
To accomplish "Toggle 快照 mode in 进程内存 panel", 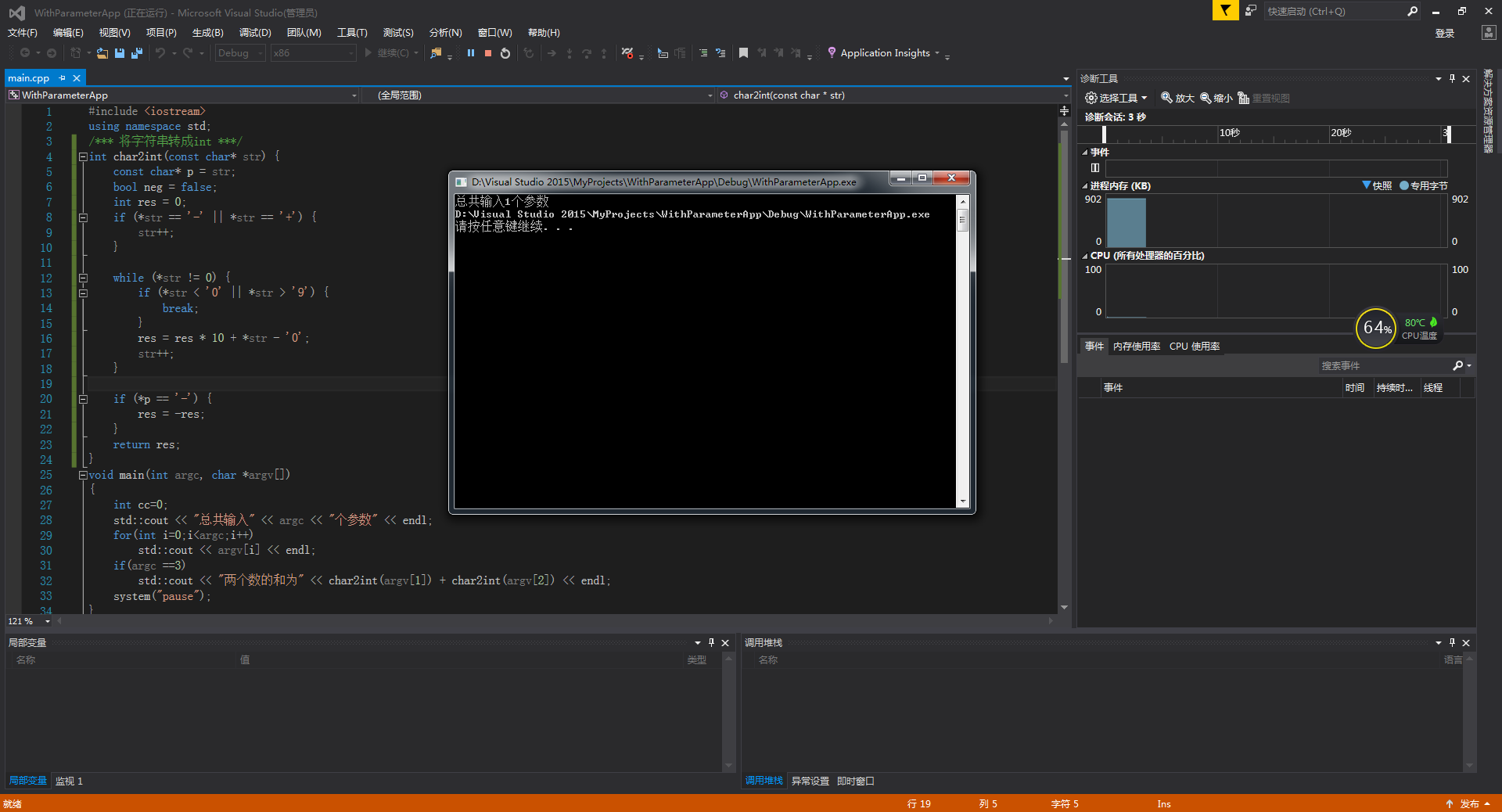I will click(x=1380, y=185).
